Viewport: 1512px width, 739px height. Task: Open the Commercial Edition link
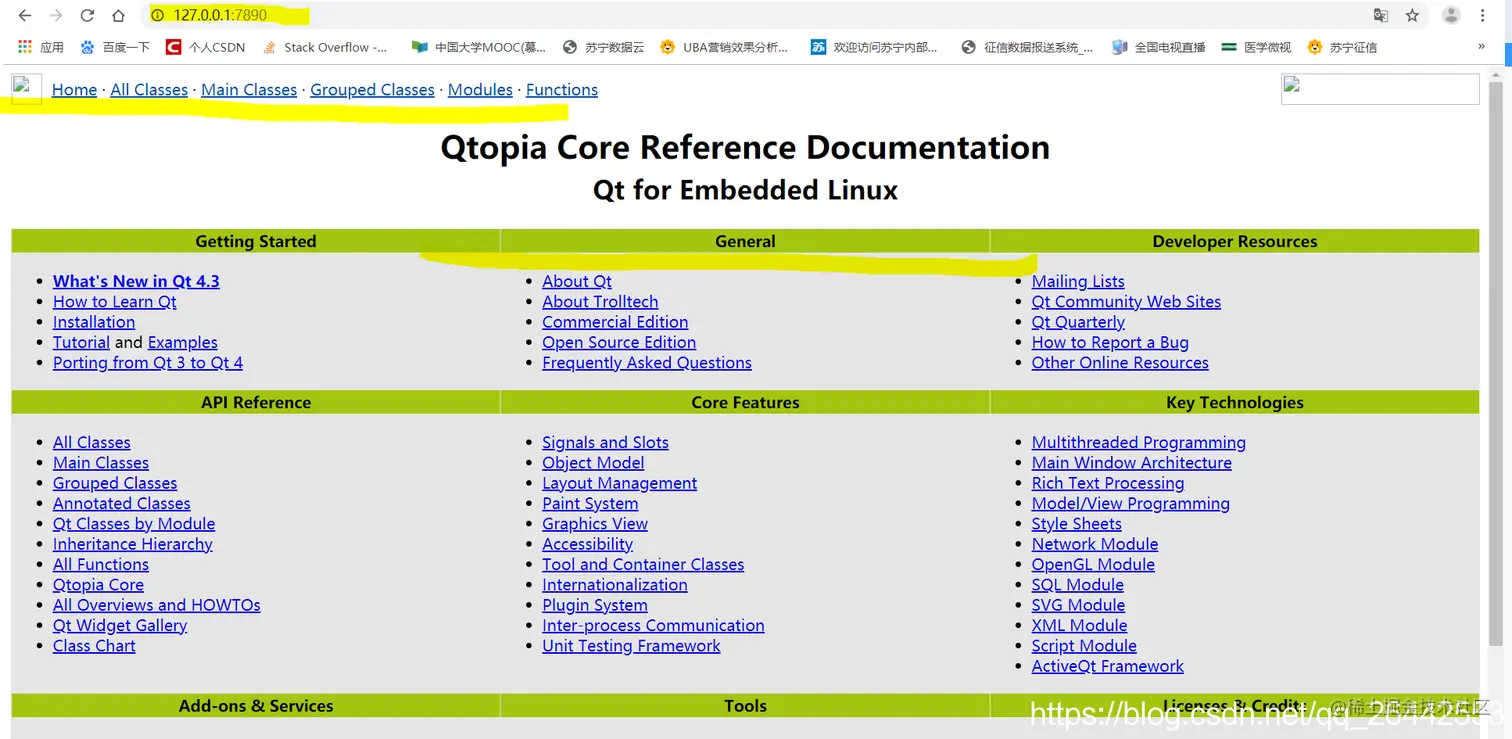point(615,322)
